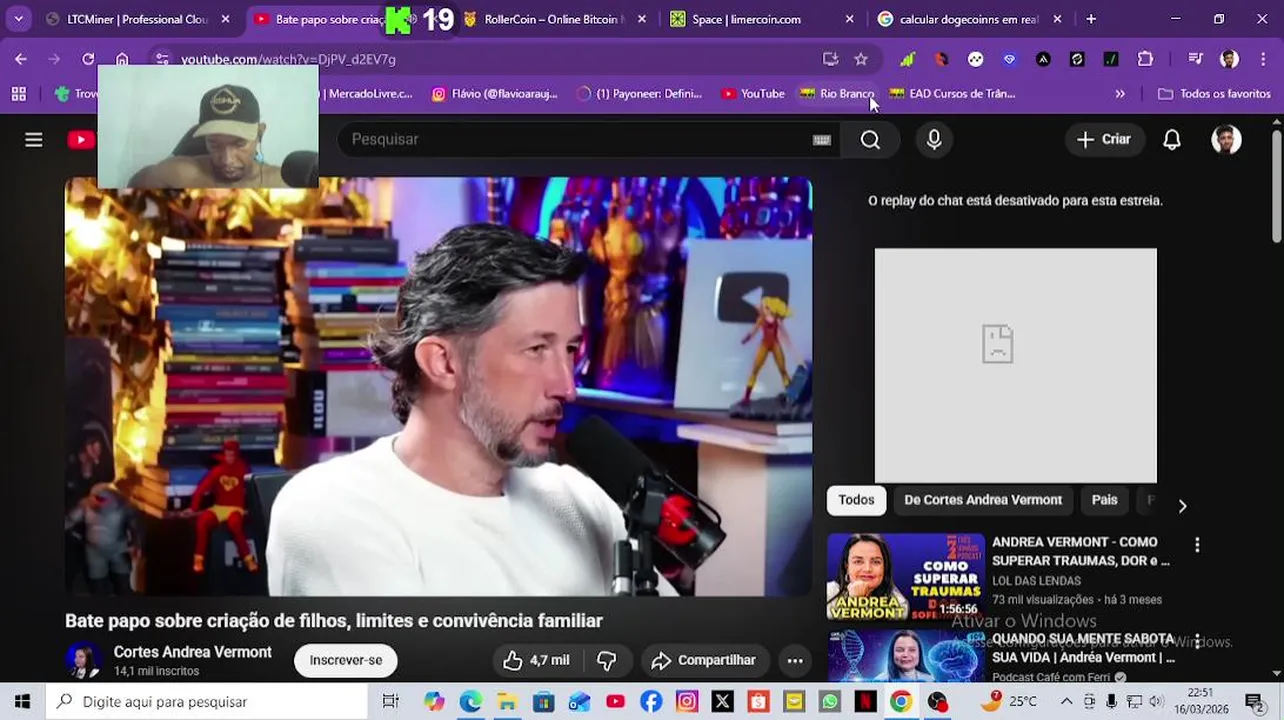
Task: Switch to LTCMiner tab
Action: click(x=139, y=19)
